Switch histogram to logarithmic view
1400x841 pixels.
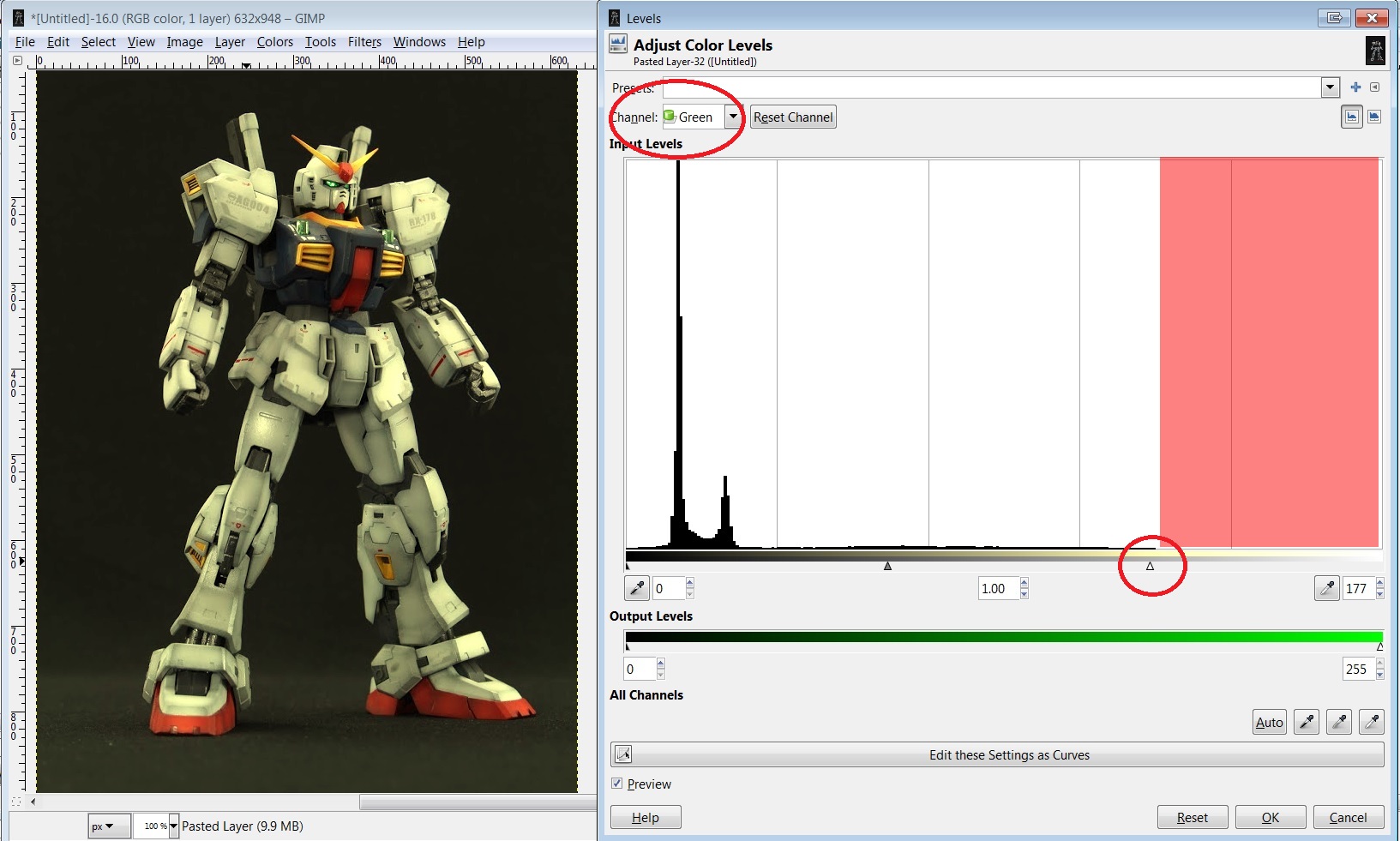(x=1374, y=117)
